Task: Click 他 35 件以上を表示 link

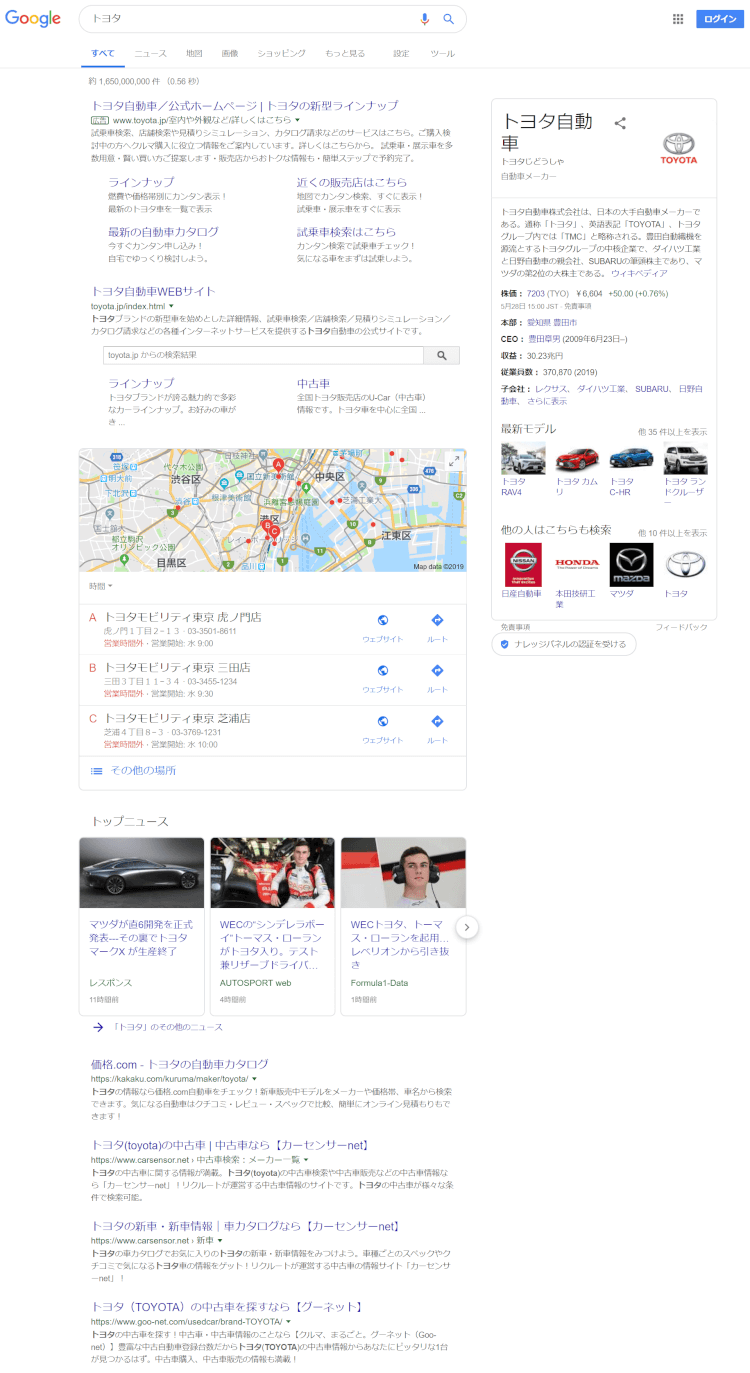Action: coord(672,432)
